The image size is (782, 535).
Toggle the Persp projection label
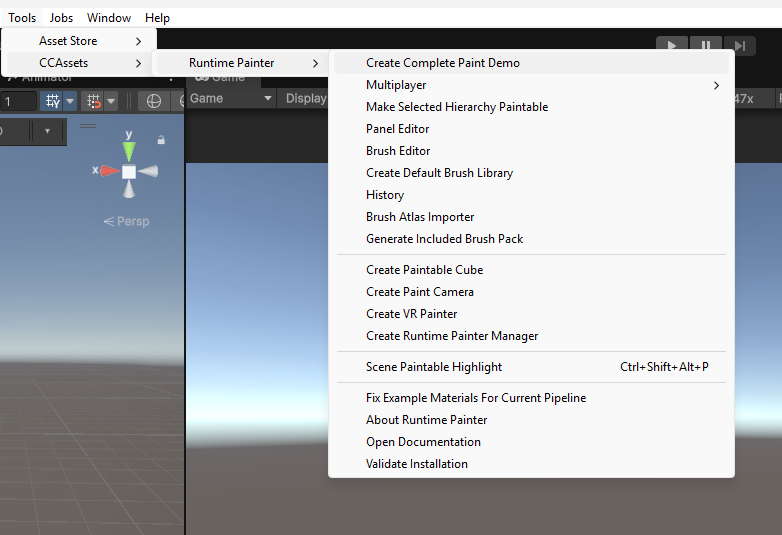pos(127,221)
